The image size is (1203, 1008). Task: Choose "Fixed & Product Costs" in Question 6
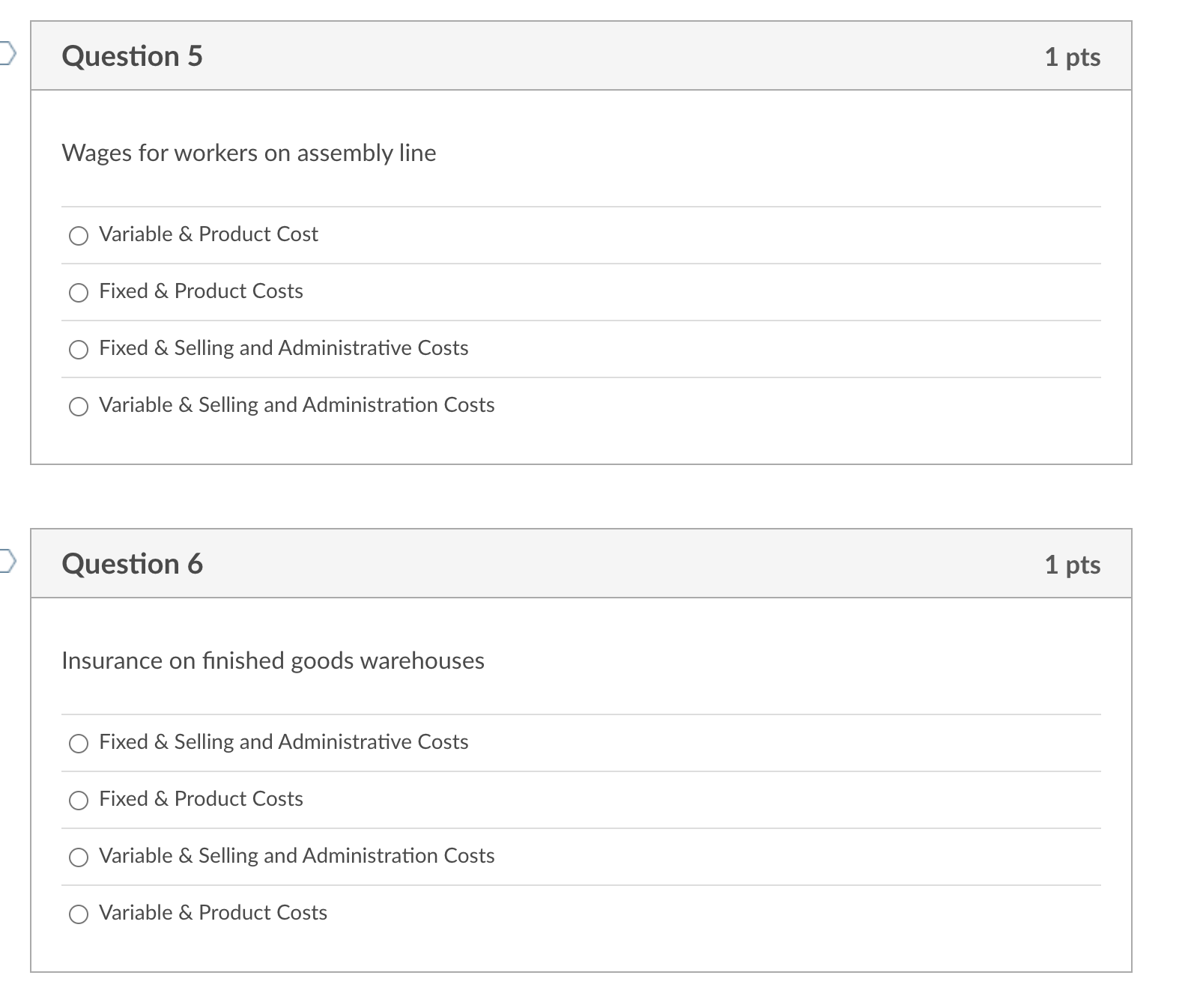pyautogui.click(x=78, y=801)
